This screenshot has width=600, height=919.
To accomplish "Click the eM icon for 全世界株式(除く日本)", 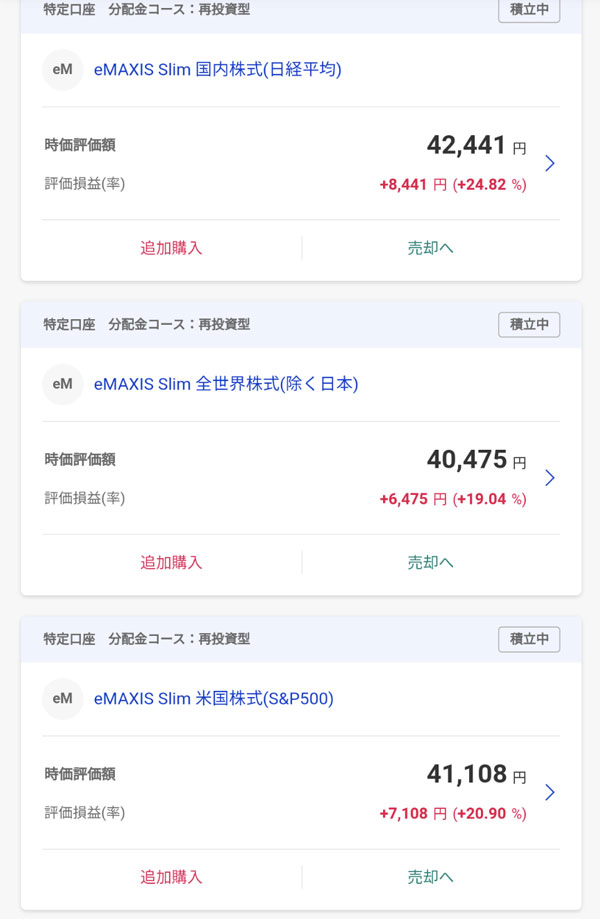I will pyautogui.click(x=62, y=384).
